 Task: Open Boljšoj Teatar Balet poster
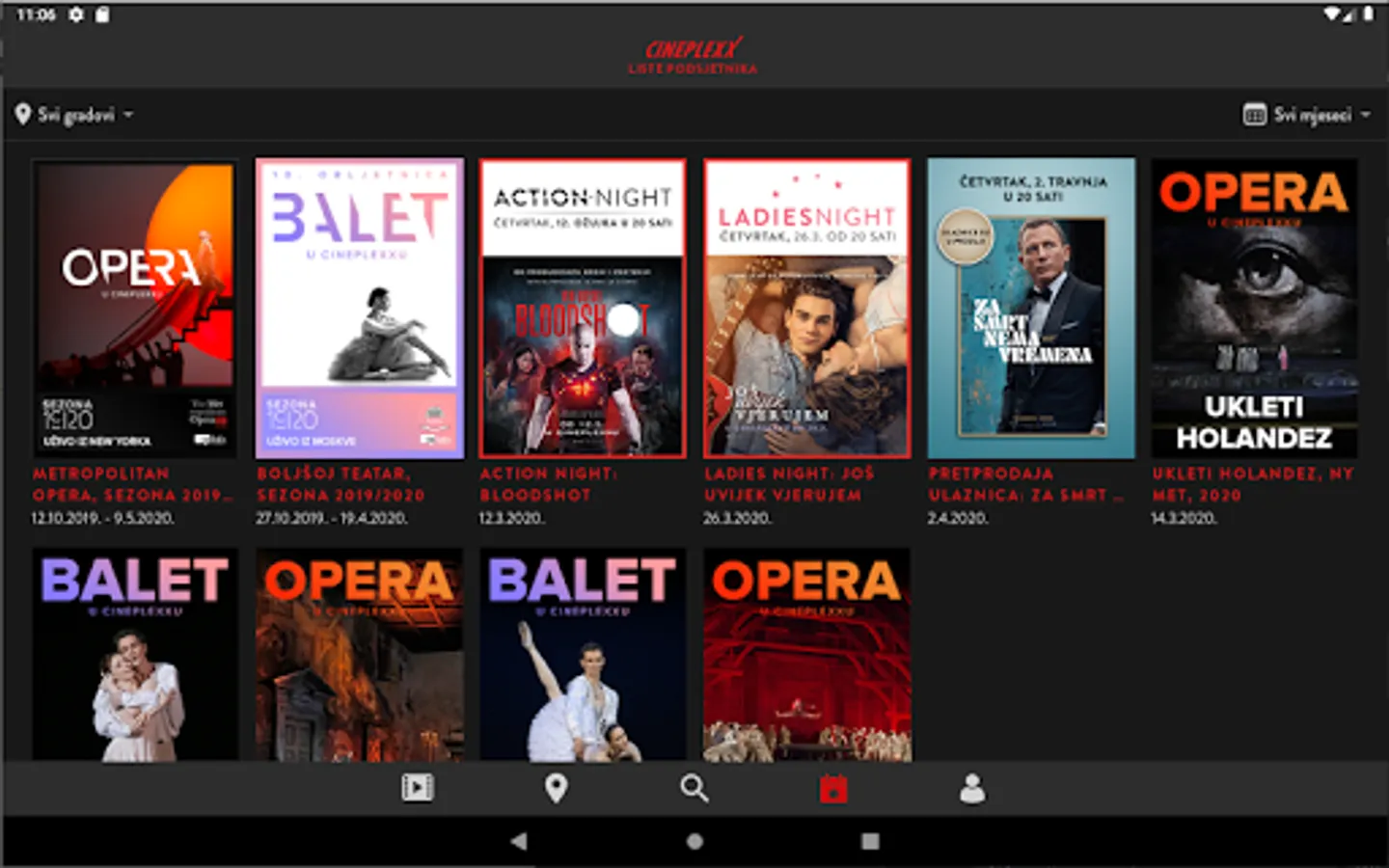tap(359, 309)
